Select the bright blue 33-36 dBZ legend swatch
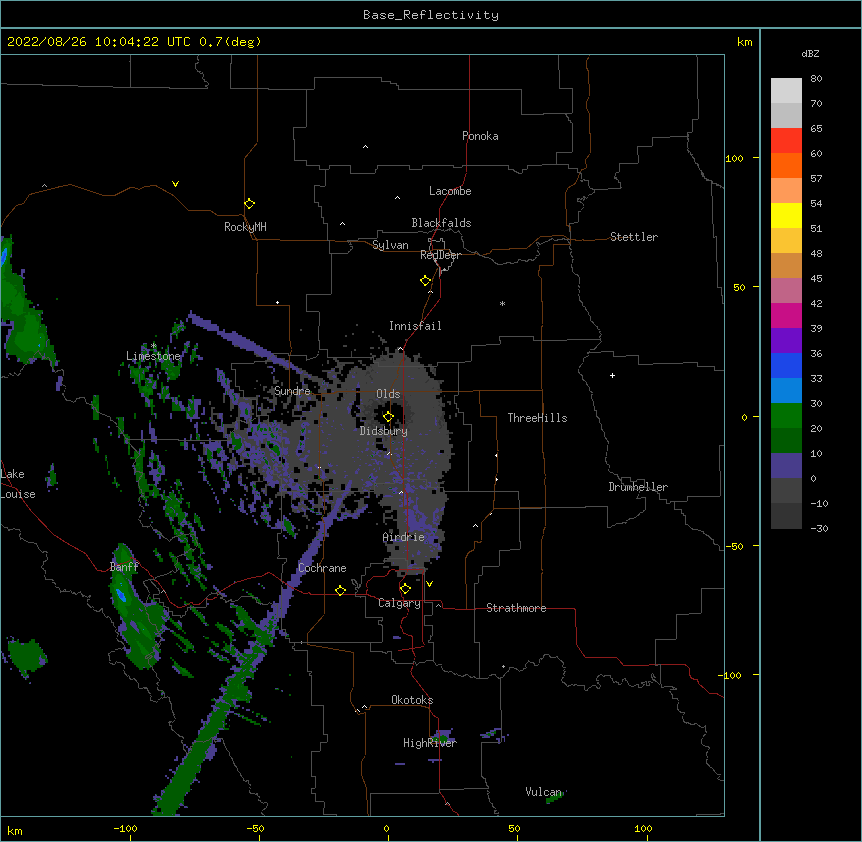Viewport: 862px width, 842px height. click(x=786, y=365)
